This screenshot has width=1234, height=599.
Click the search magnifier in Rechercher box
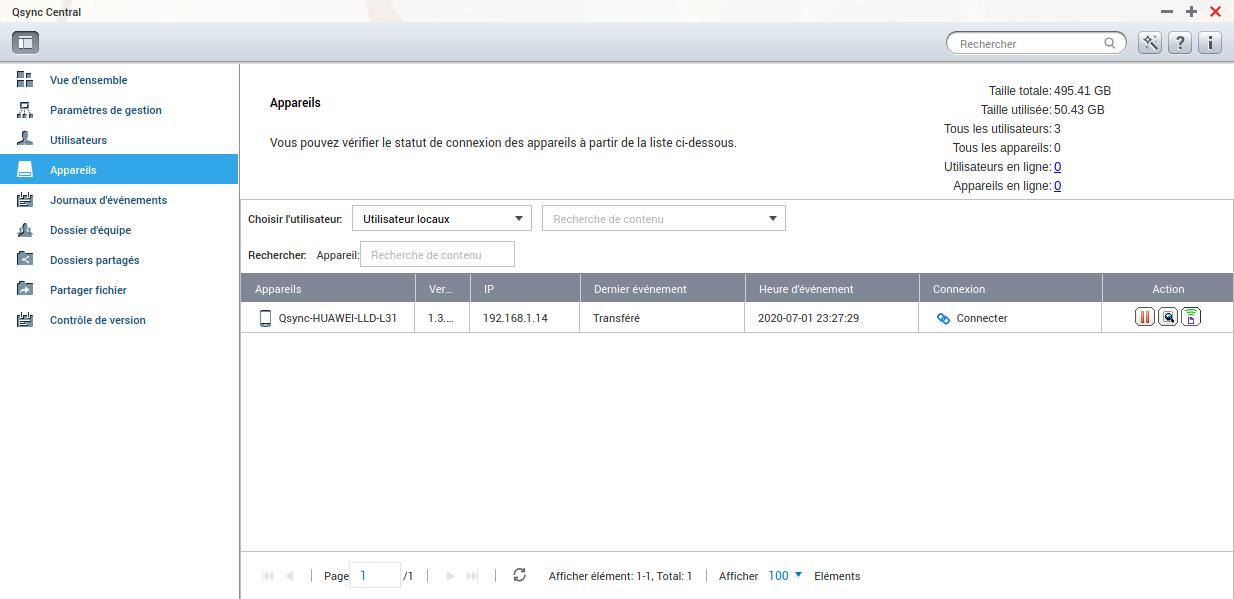coord(1110,43)
